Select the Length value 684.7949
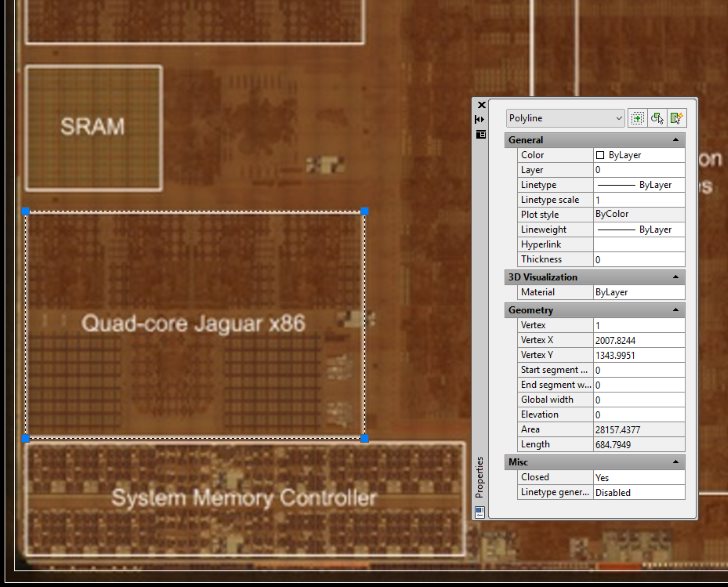The height and width of the screenshot is (587, 728). [x=639, y=444]
